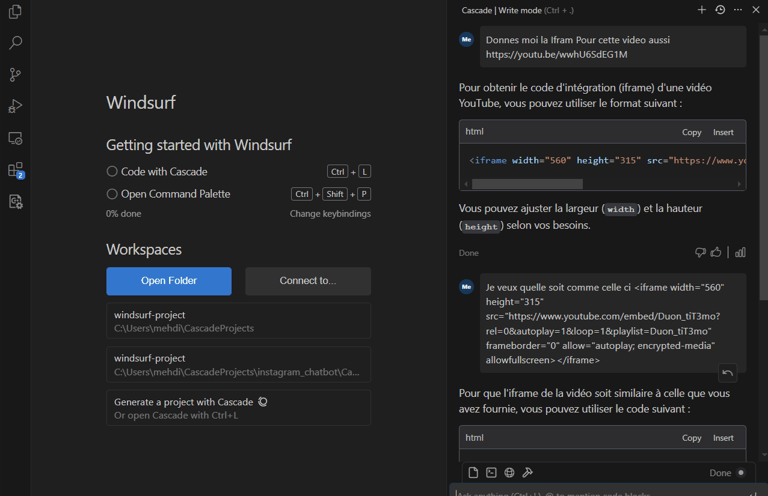This screenshot has height=496, width=768.
Task: Click the Done status indicator dot
Action: 741,472
